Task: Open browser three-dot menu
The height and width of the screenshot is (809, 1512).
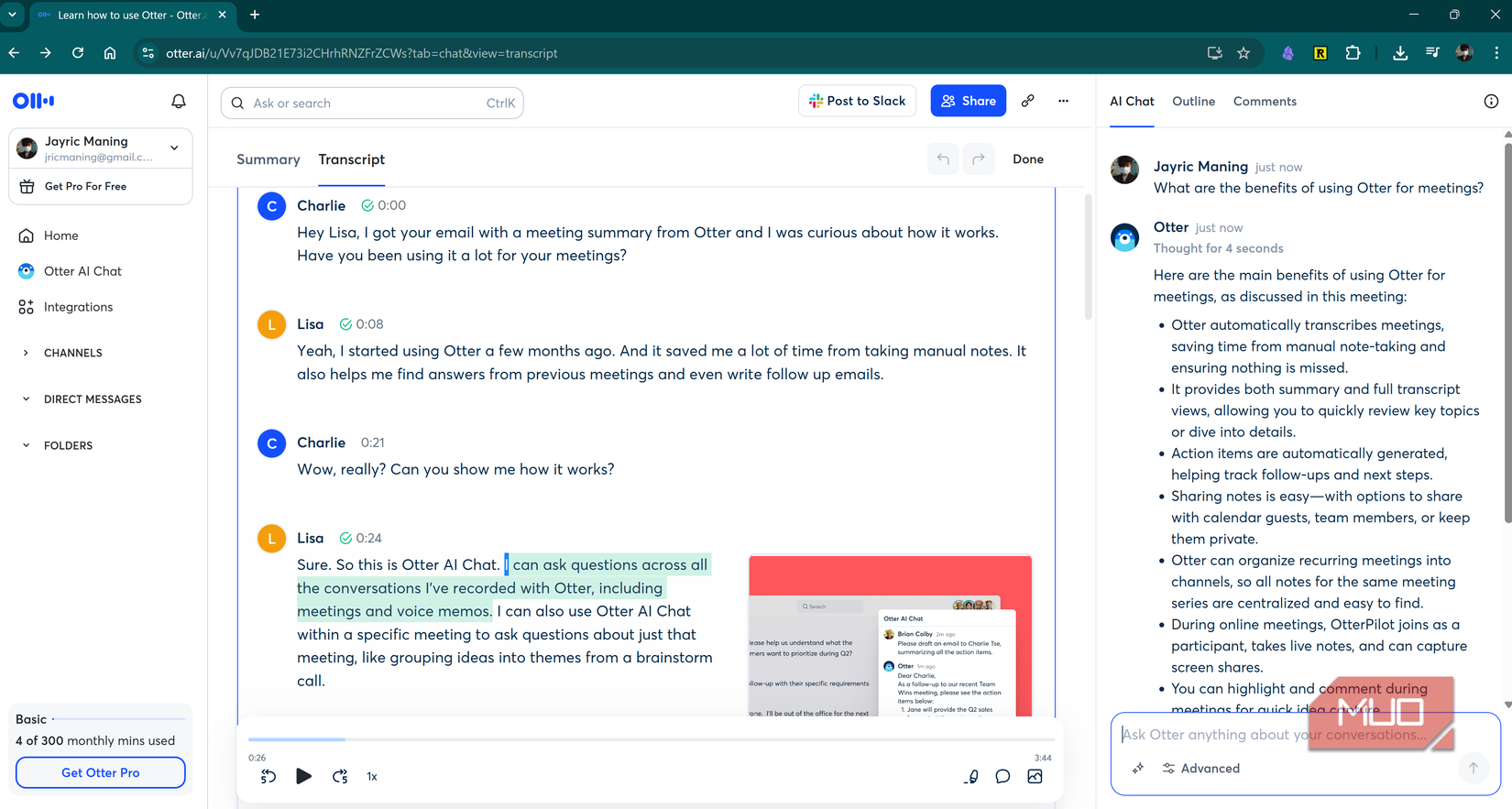Action: [x=1496, y=53]
